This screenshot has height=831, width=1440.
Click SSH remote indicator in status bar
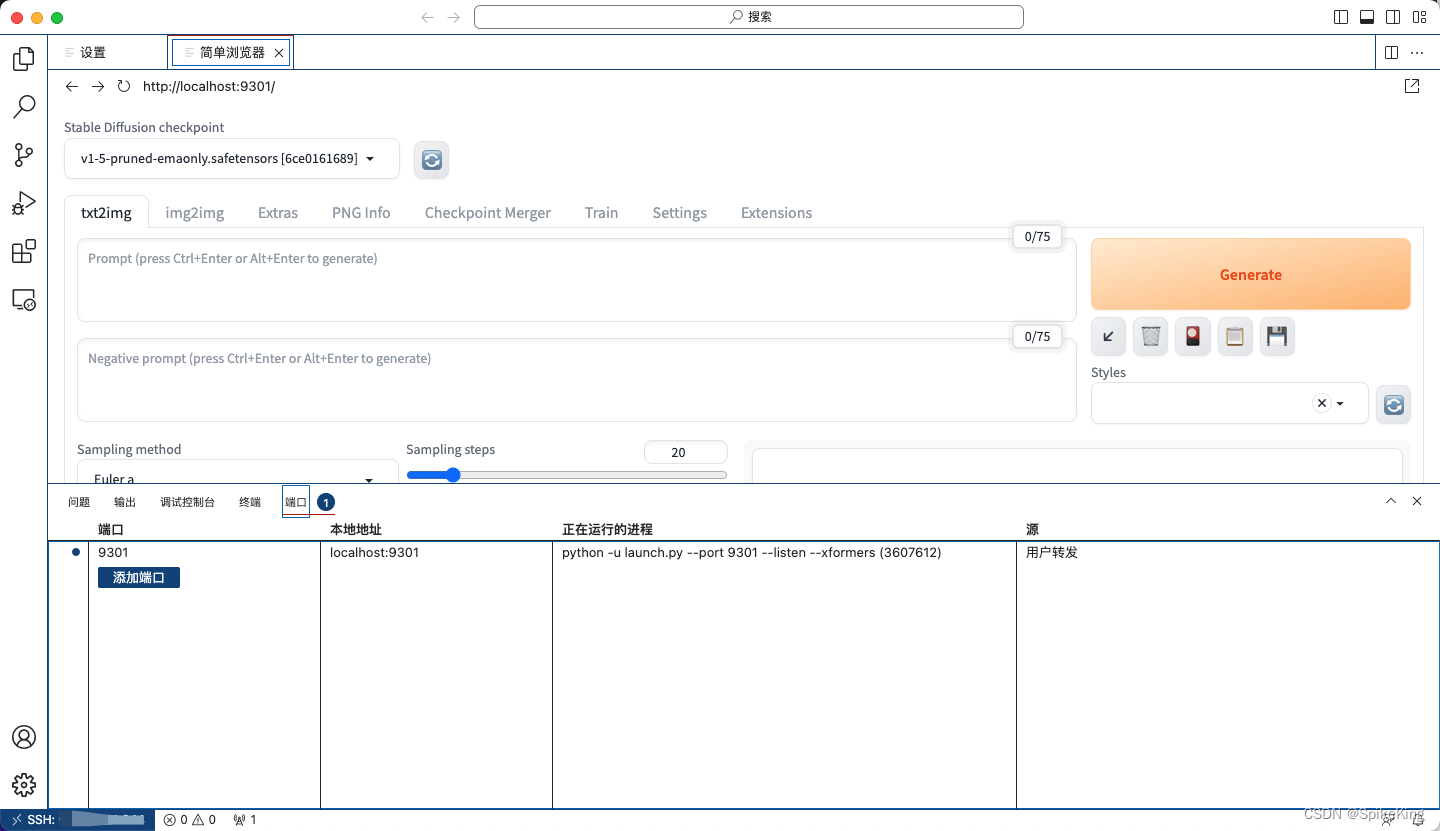coord(78,820)
